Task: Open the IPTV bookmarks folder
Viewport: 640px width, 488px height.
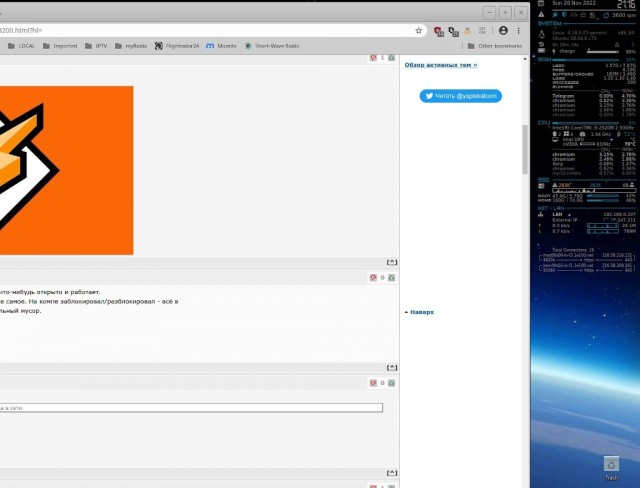Action: pos(96,46)
